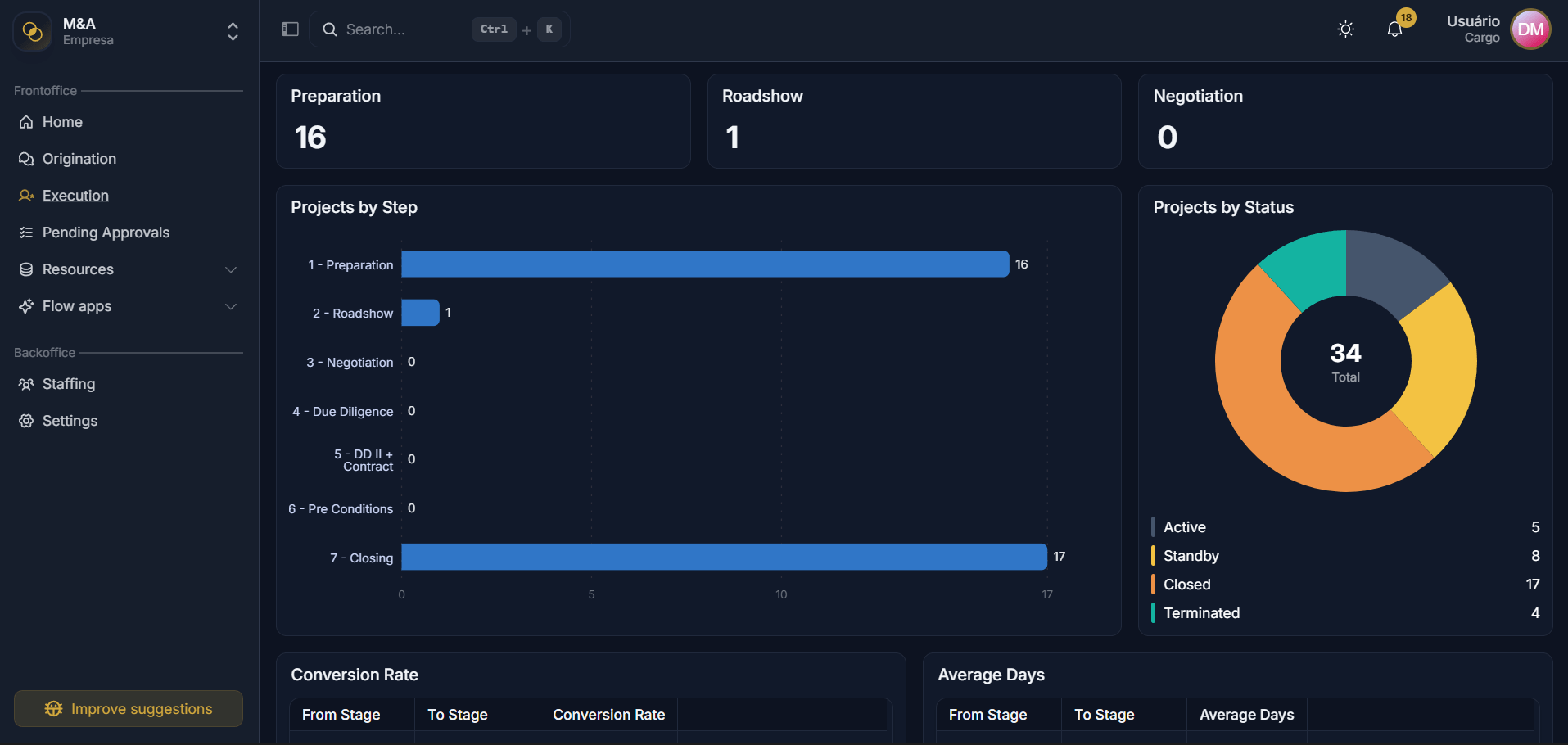
Task: Click the Execution user icon
Action: [26, 196]
